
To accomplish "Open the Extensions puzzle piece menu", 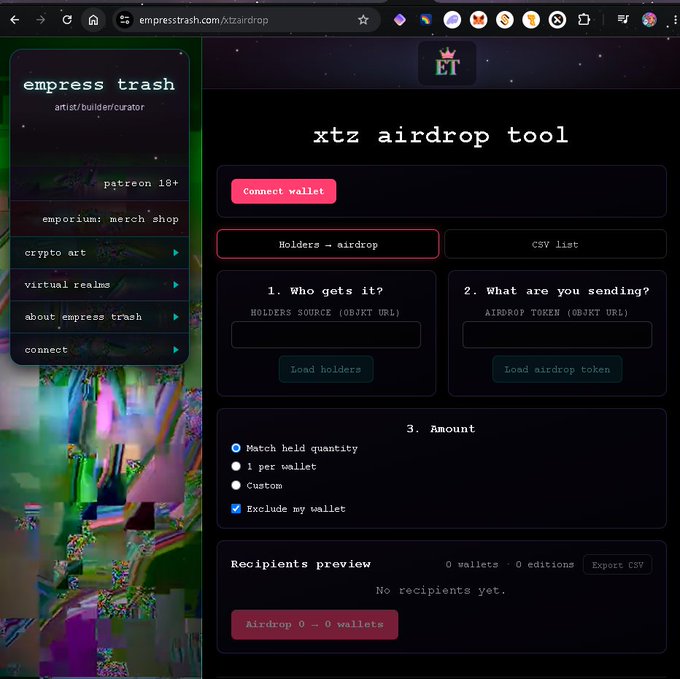I will 584,20.
